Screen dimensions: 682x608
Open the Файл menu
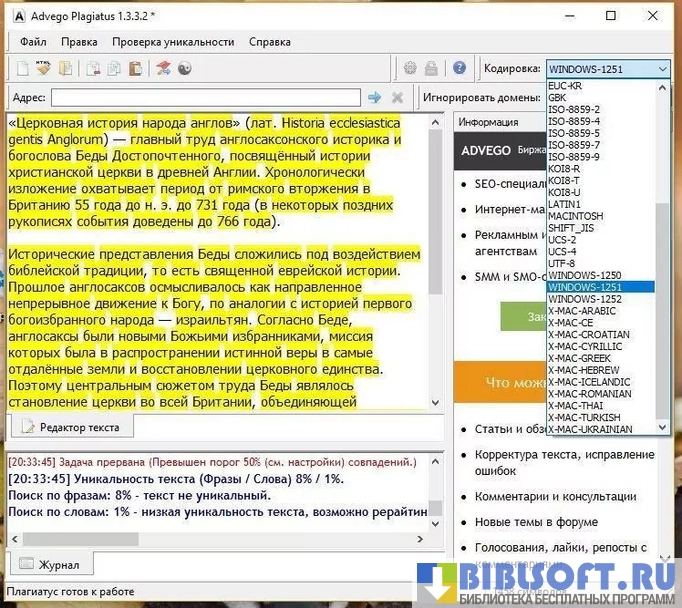pyautogui.click(x=33, y=42)
